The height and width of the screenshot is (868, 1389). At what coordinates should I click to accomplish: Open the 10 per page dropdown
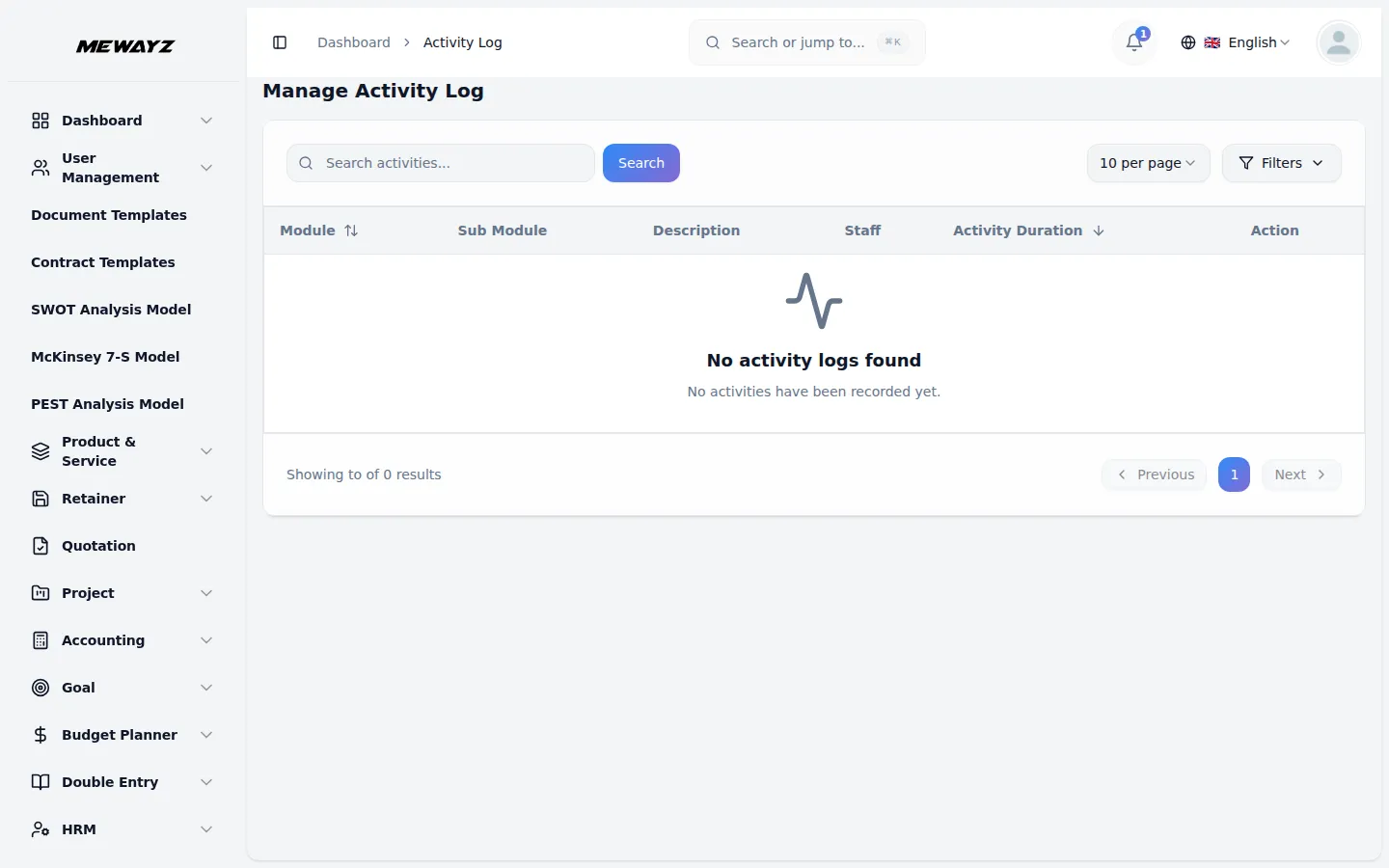coord(1148,163)
